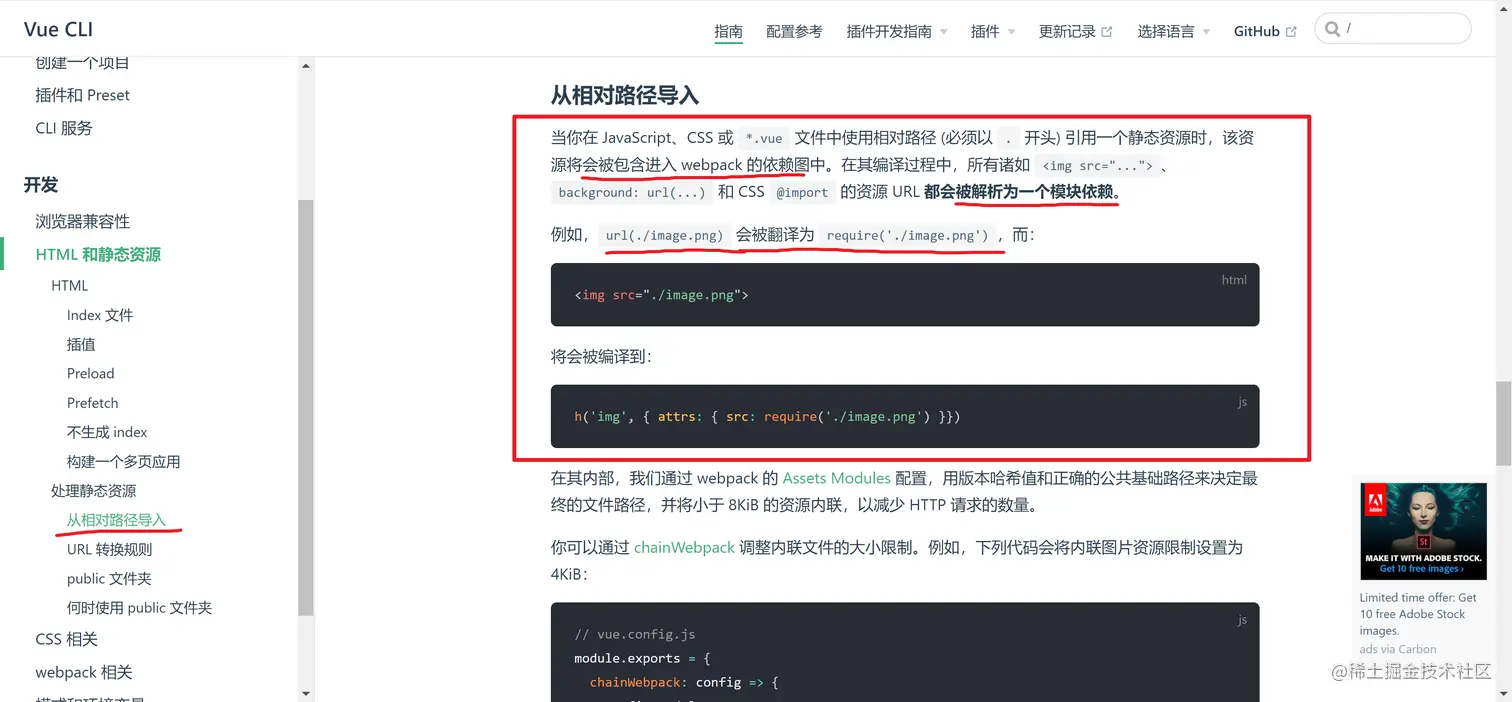
Task: Click the sidebar scrollbar down arrow
Action: tap(306, 692)
